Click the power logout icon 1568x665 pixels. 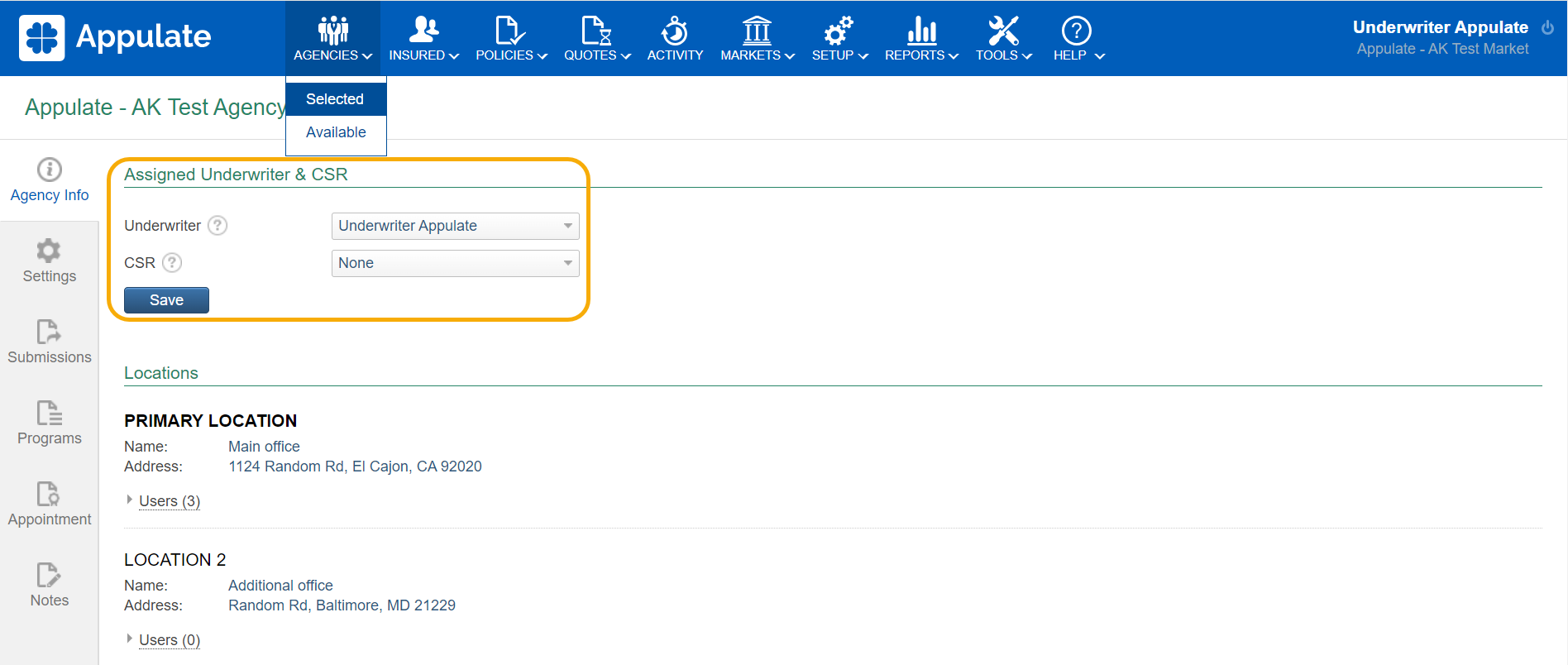[x=1547, y=27]
